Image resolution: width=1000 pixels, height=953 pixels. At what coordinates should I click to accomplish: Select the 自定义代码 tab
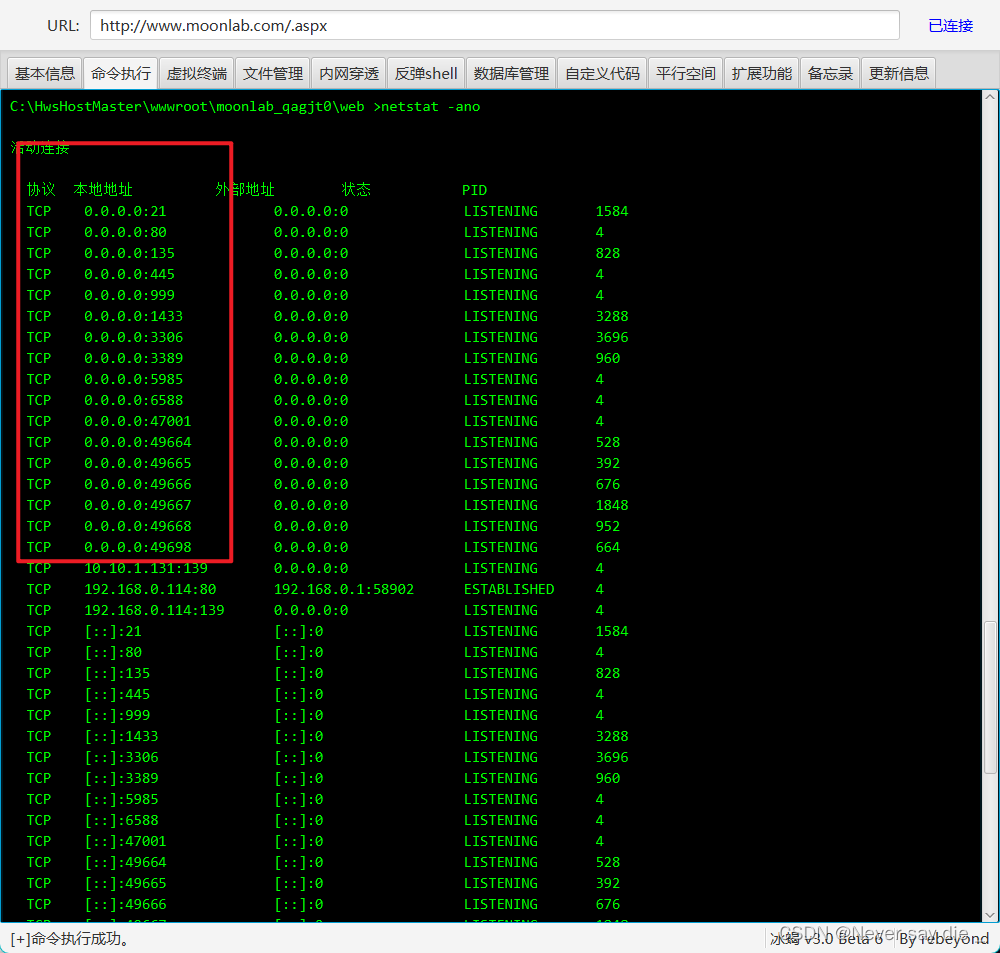[x=602, y=73]
